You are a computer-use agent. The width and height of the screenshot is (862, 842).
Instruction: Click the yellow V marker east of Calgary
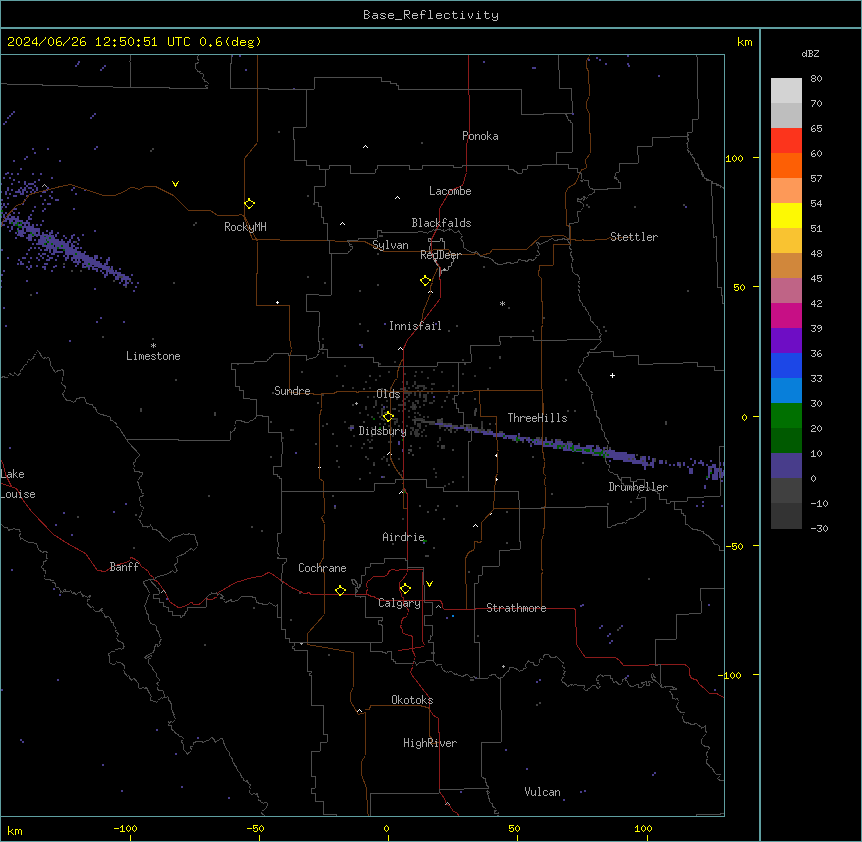(x=429, y=584)
